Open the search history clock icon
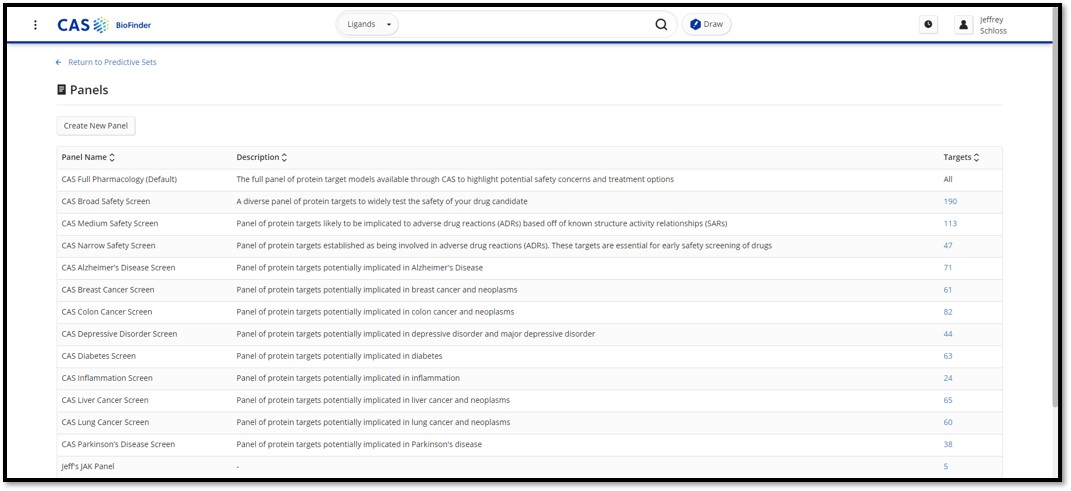1071x491 pixels. coord(928,25)
